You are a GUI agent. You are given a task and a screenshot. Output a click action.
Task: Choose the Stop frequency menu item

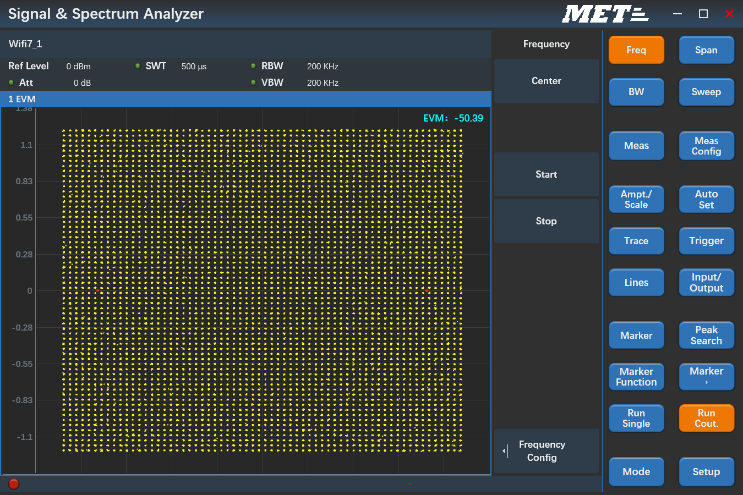pos(546,221)
